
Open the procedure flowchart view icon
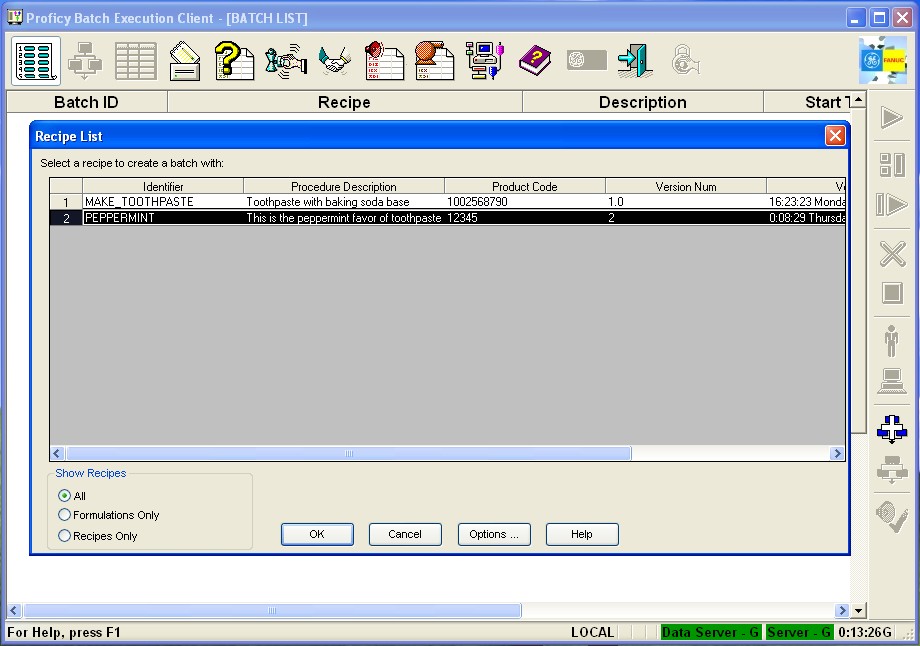pos(84,61)
